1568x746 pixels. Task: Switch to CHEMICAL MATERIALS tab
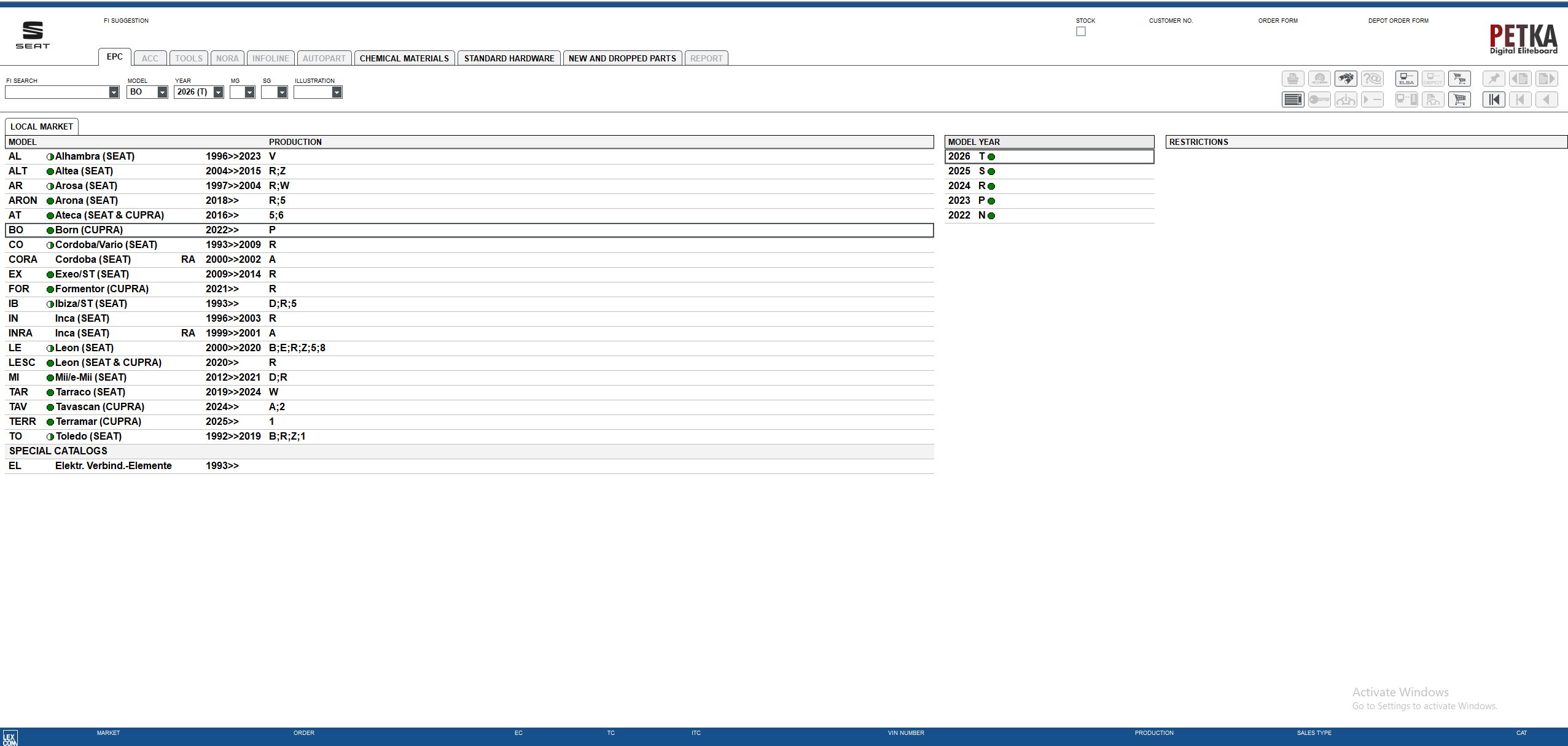[404, 58]
